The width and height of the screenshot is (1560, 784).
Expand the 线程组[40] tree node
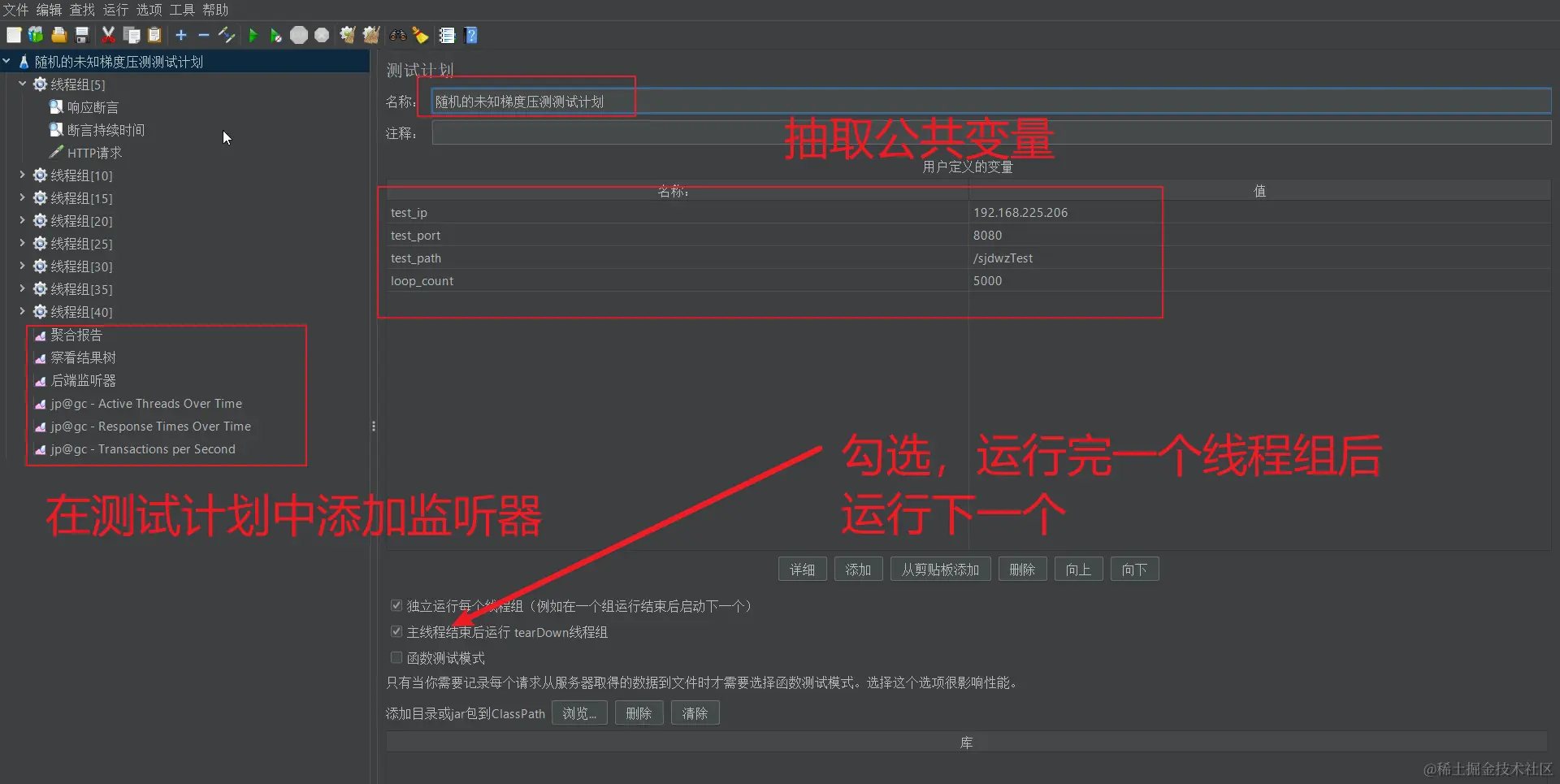click(x=23, y=311)
